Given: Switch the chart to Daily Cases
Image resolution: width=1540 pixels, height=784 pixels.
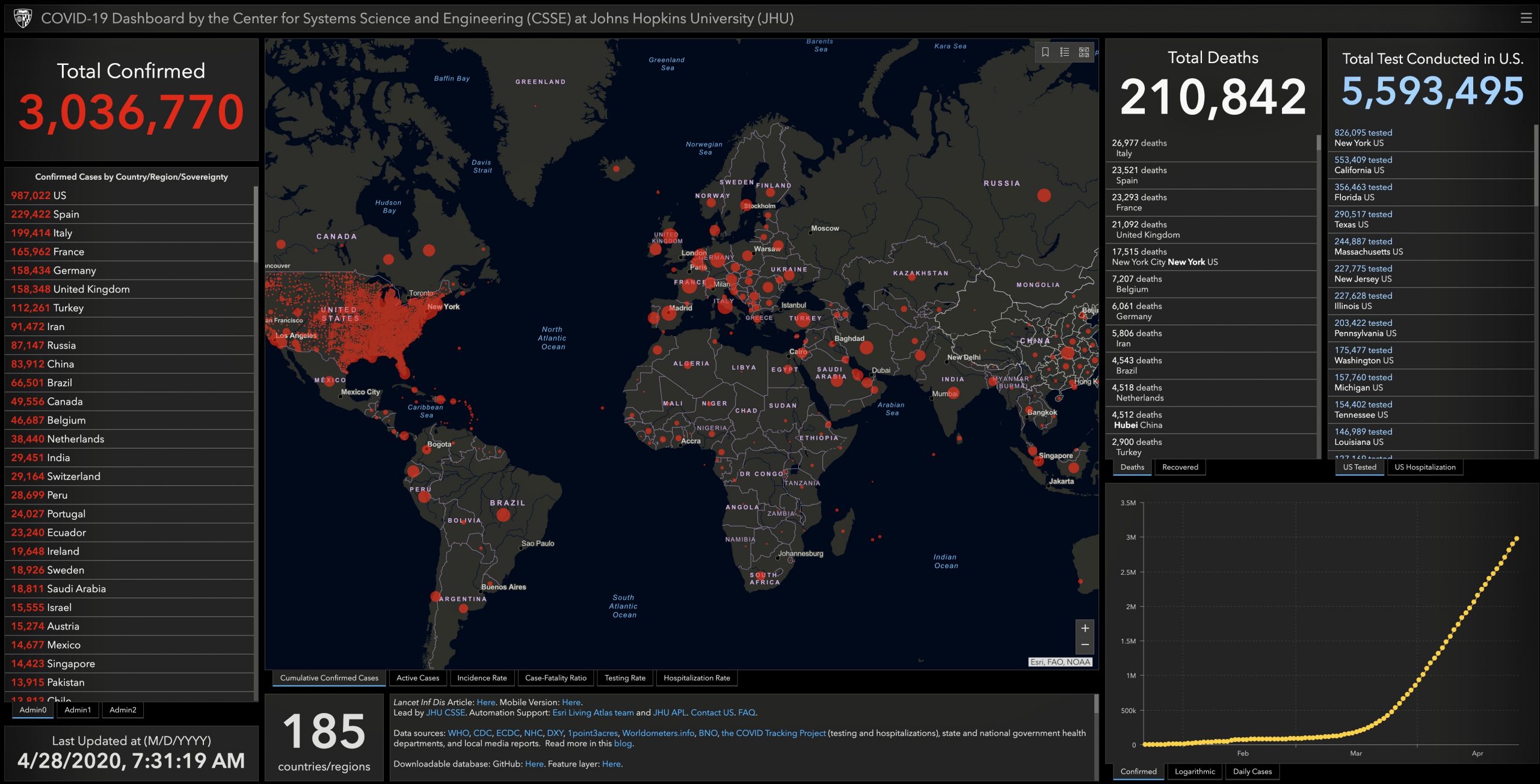Looking at the screenshot, I should click(x=1252, y=771).
